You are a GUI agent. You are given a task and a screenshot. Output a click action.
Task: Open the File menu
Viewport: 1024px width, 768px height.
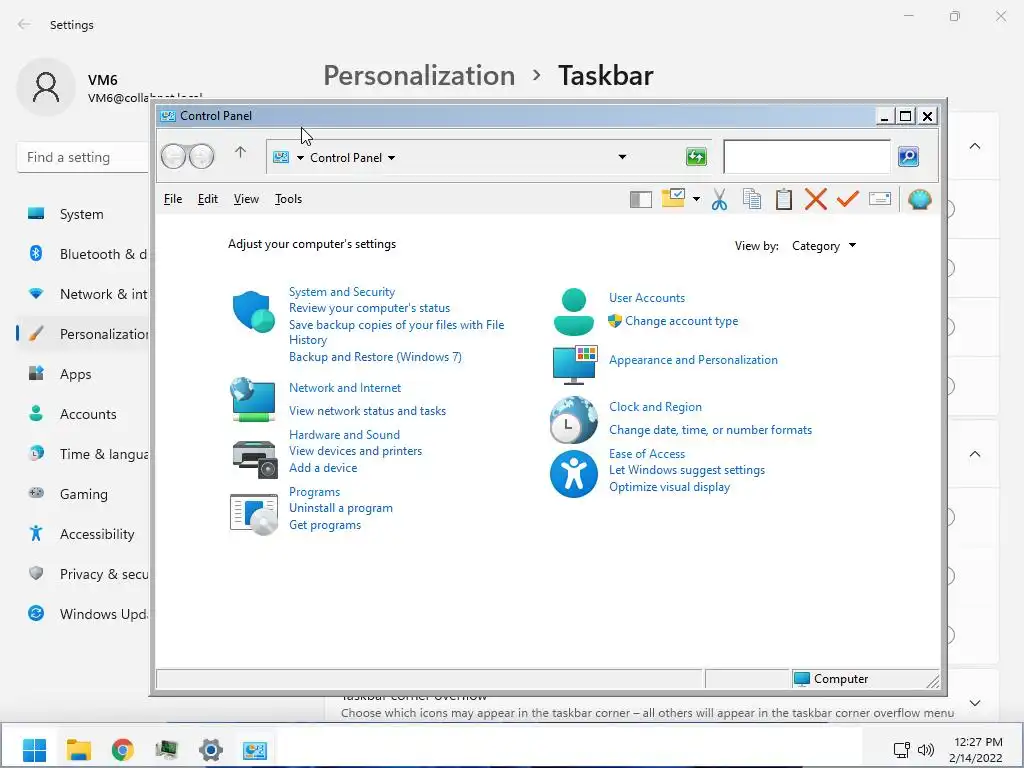pyautogui.click(x=173, y=199)
